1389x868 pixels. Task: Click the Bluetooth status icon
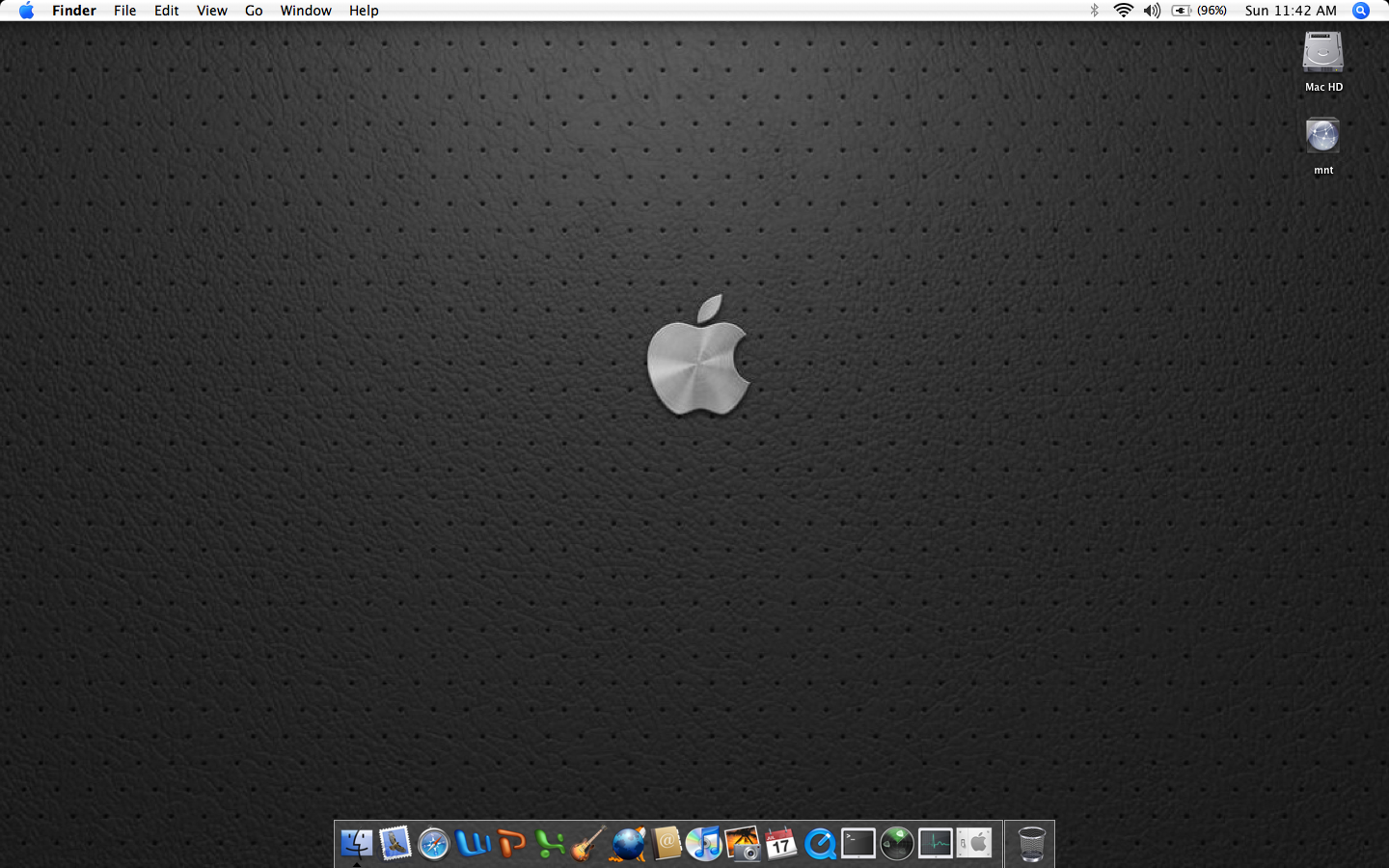(1094, 11)
